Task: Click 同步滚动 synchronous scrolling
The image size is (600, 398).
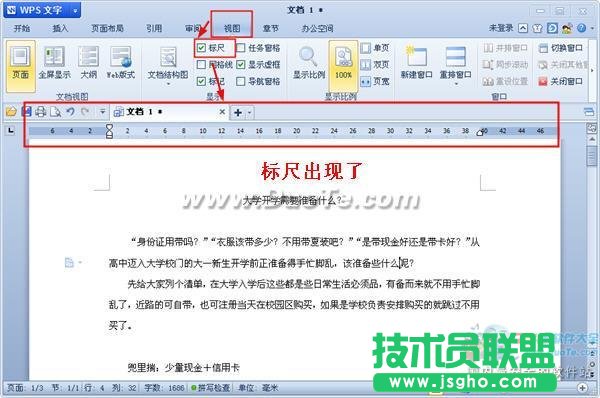Action: click(x=505, y=64)
